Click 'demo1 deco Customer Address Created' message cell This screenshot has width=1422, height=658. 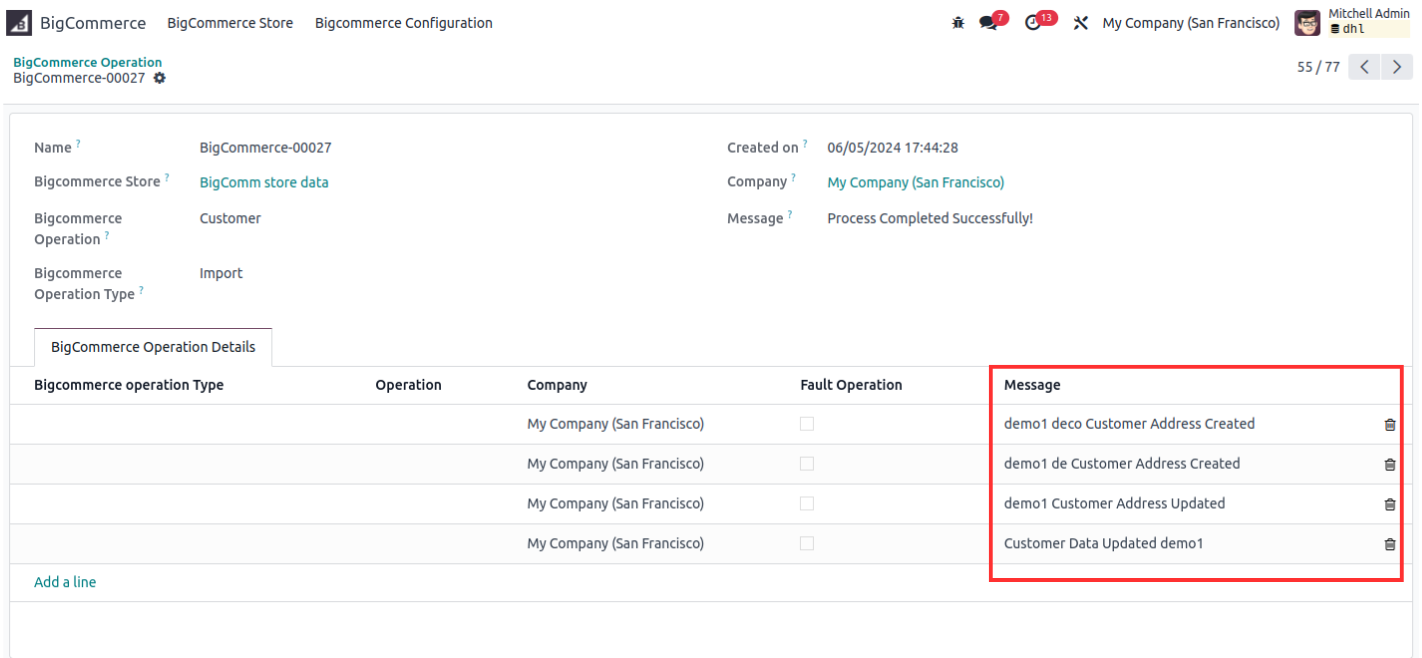tap(1129, 424)
